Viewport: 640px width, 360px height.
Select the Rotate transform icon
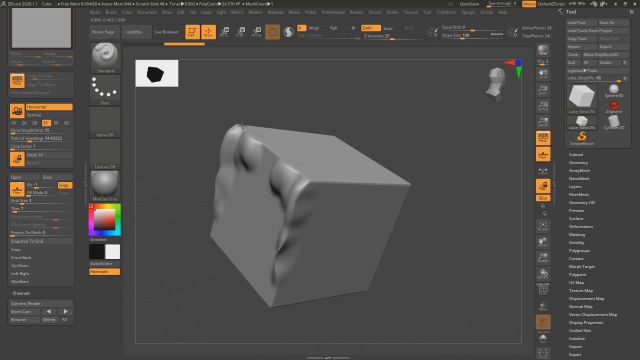point(257,32)
